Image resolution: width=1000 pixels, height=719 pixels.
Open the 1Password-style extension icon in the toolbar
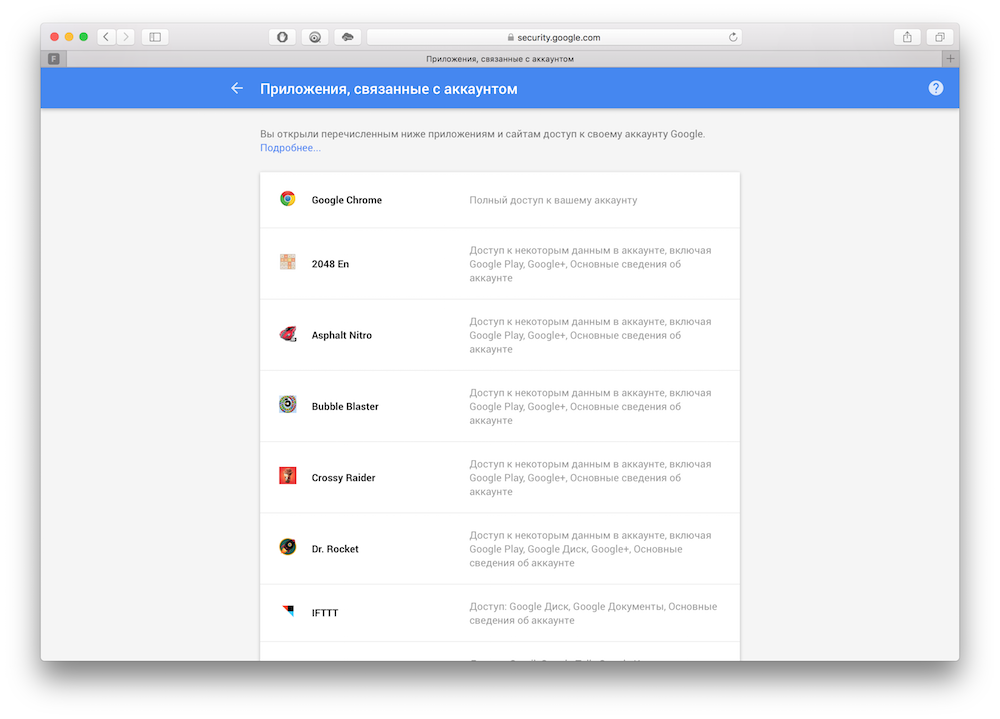283,37
